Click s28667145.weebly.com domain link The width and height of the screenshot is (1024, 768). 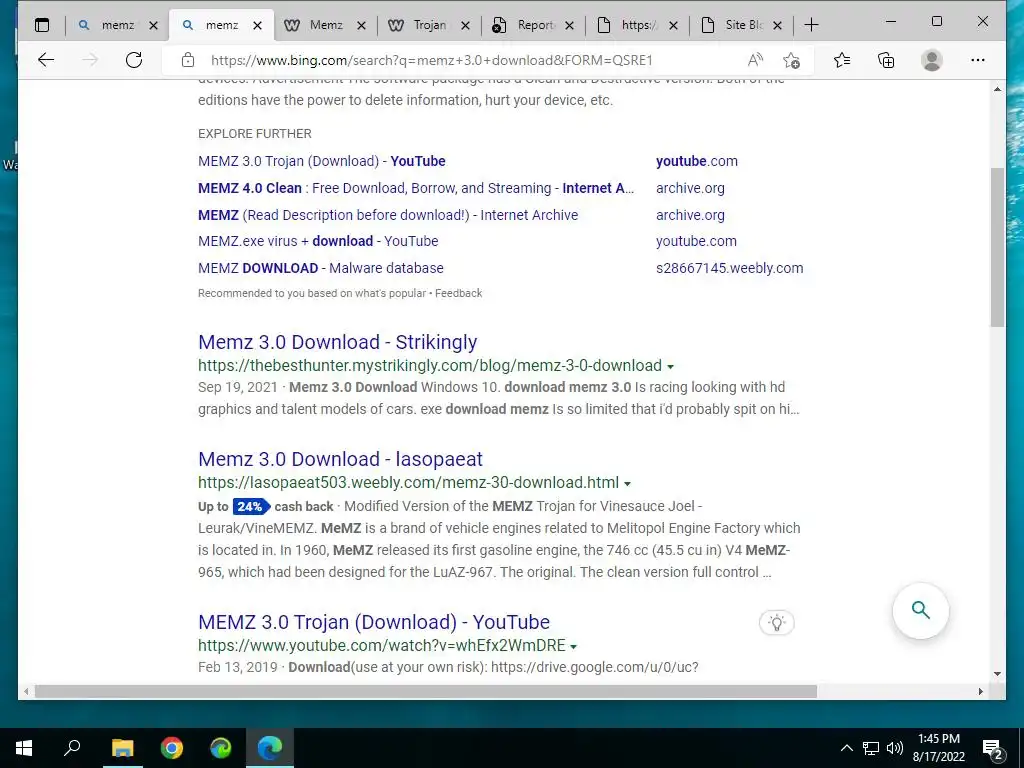click(x=729, y=268)
